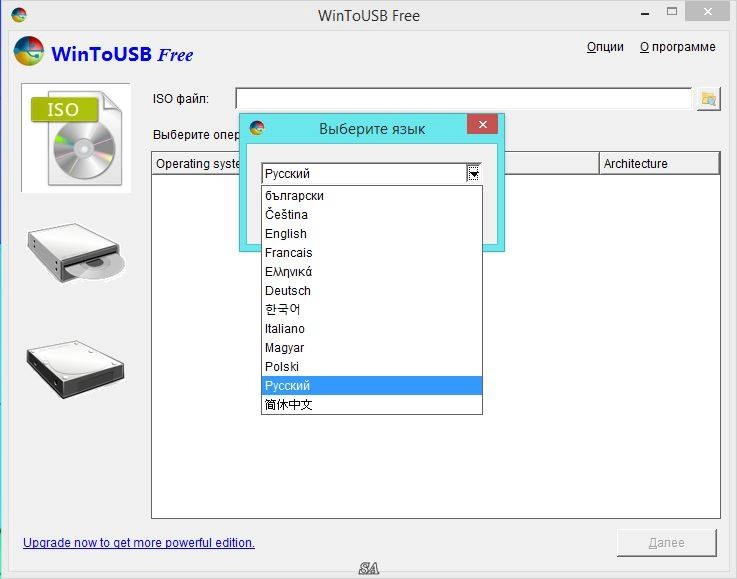Click the app icon in main title bar

[19, 15]
